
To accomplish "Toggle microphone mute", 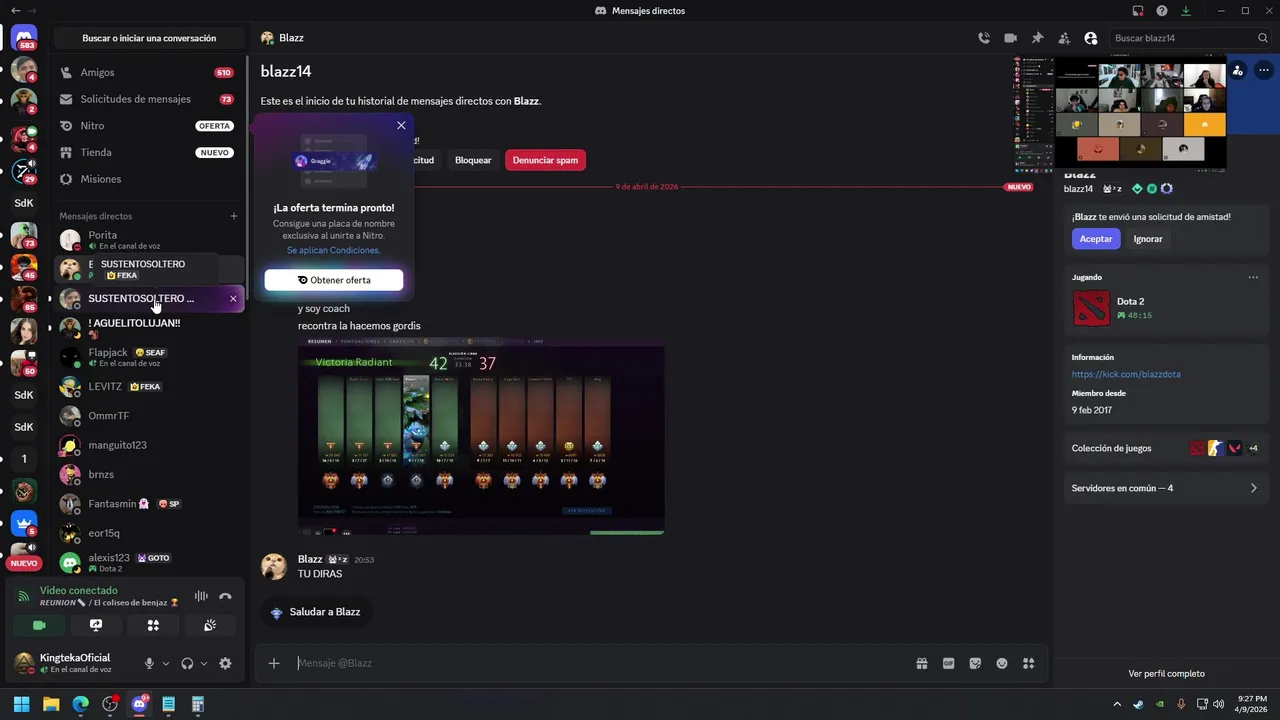I will click(x=149, y=663).
